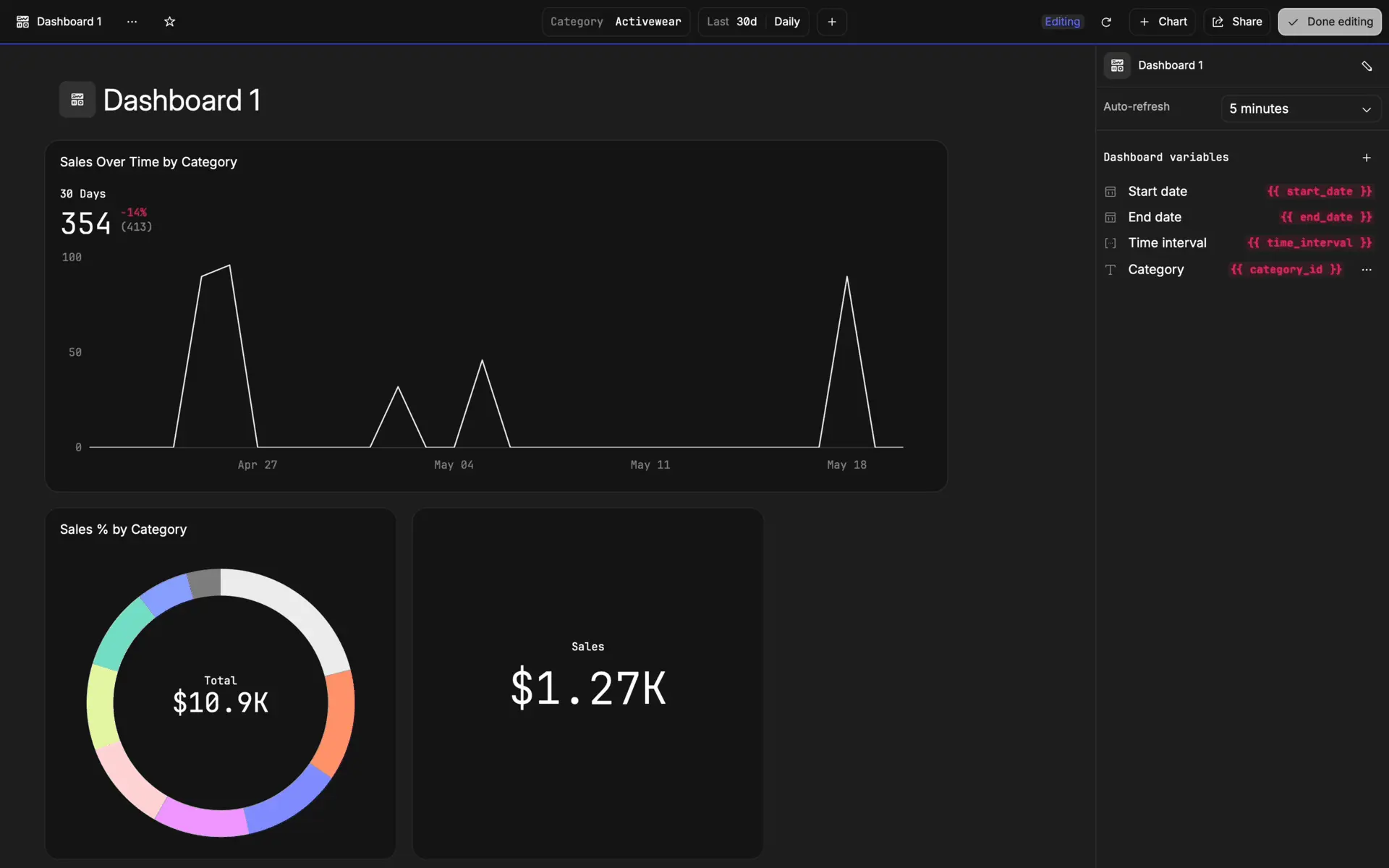Click the refresh icon in top bar
The width and height of the screenshot is (1389, 868).
[1105, 22]
